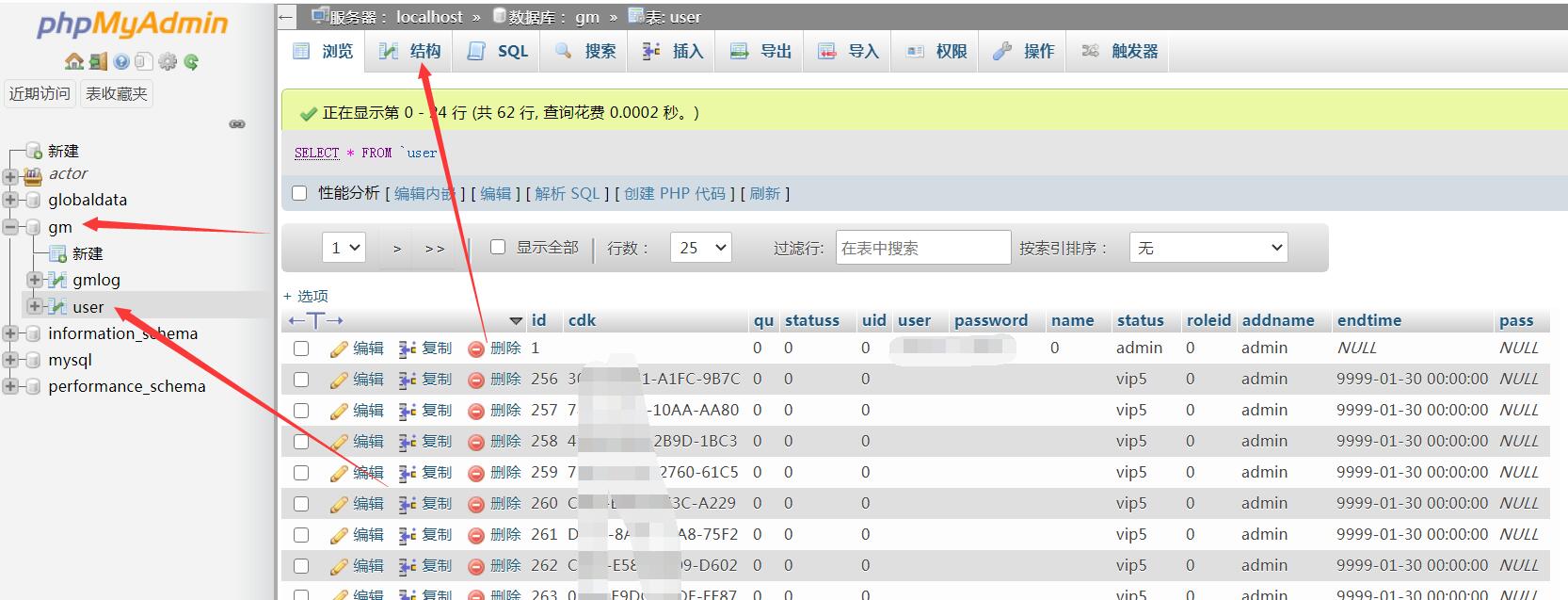Reload navigation panel with green refresh icon
The image size is (1568, 600).
click(191, 62)
